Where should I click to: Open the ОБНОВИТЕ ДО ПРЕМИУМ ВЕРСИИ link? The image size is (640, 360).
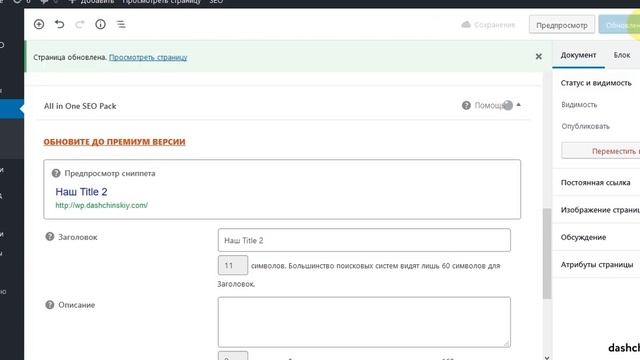(114, 142)
